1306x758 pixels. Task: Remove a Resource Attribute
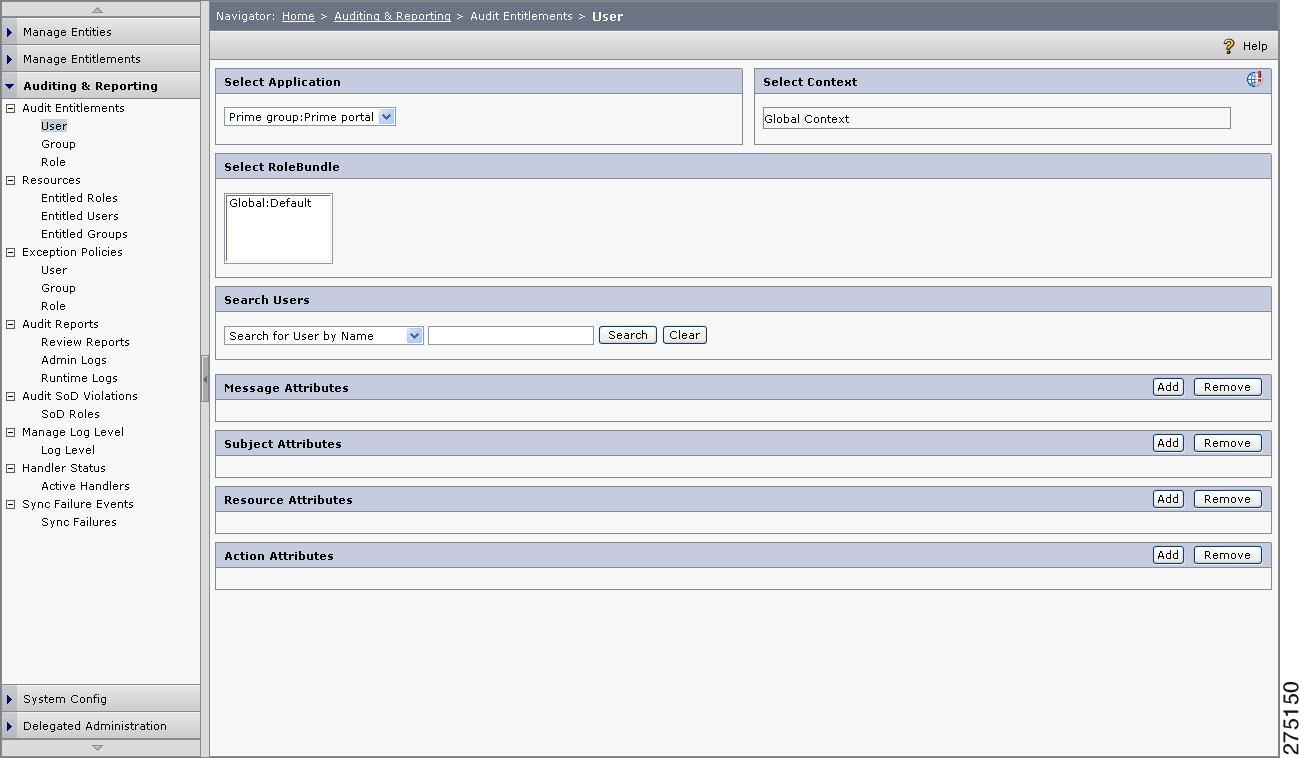1227,499
